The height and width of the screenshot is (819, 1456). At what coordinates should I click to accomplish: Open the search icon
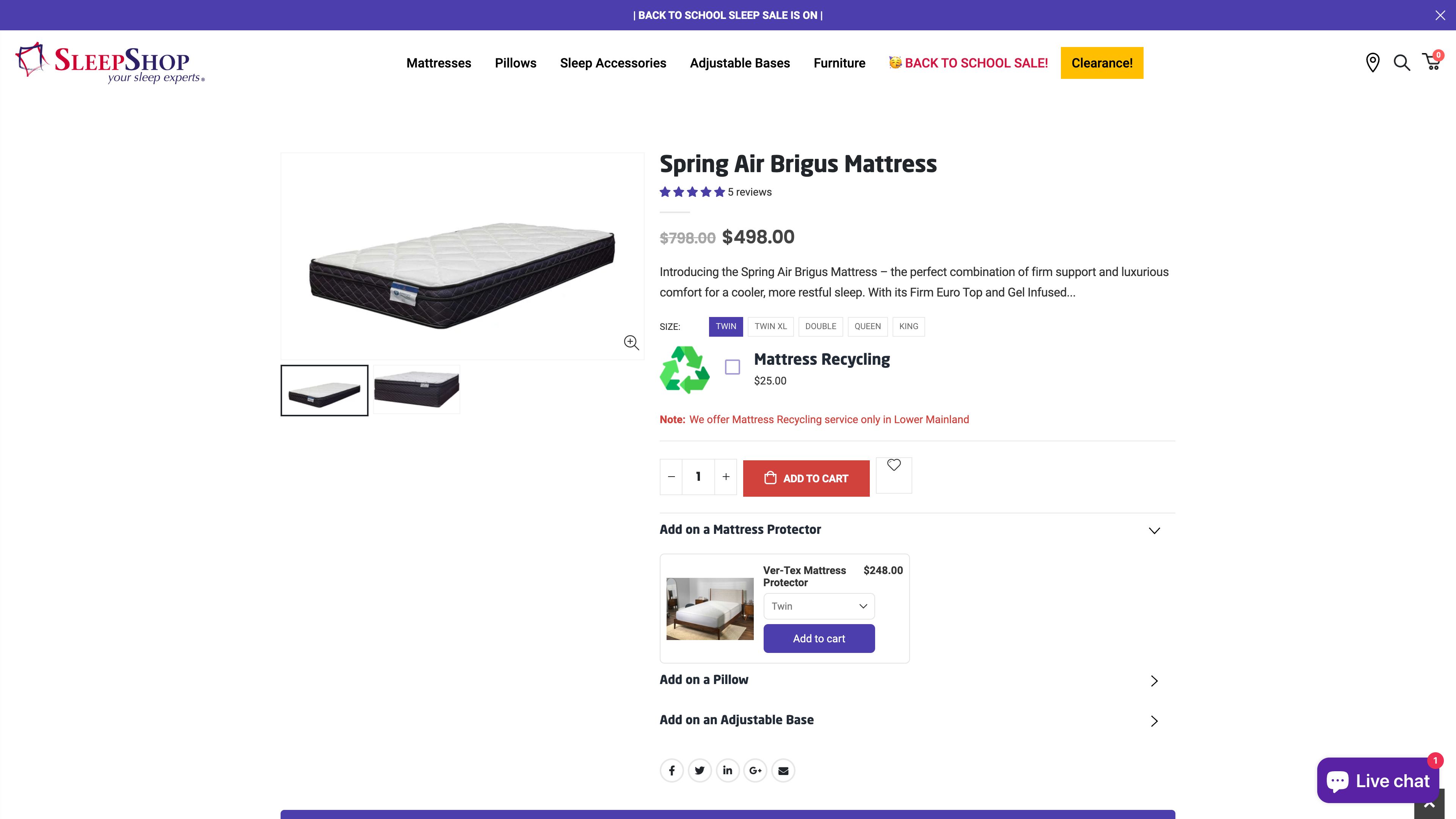click(1402, 63)
